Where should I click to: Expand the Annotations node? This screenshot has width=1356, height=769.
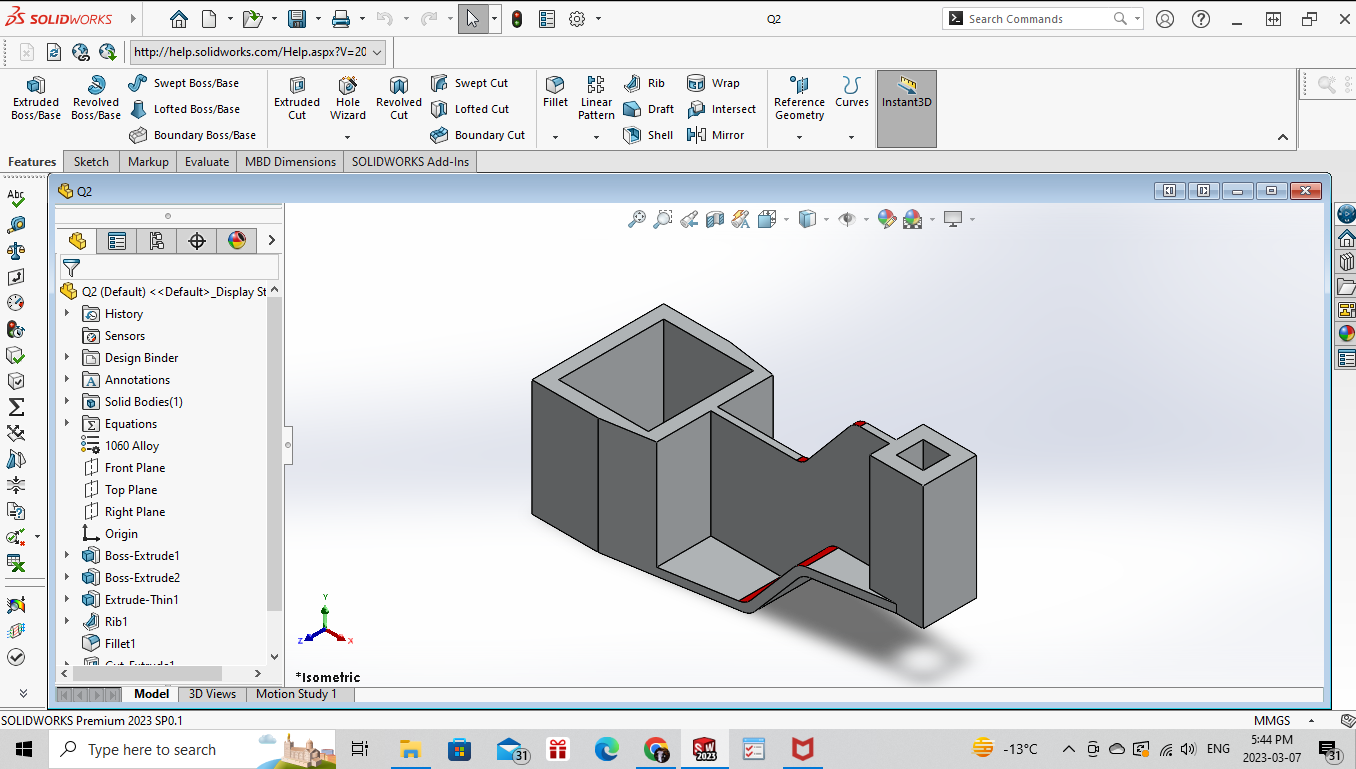(x=67, y=379)
